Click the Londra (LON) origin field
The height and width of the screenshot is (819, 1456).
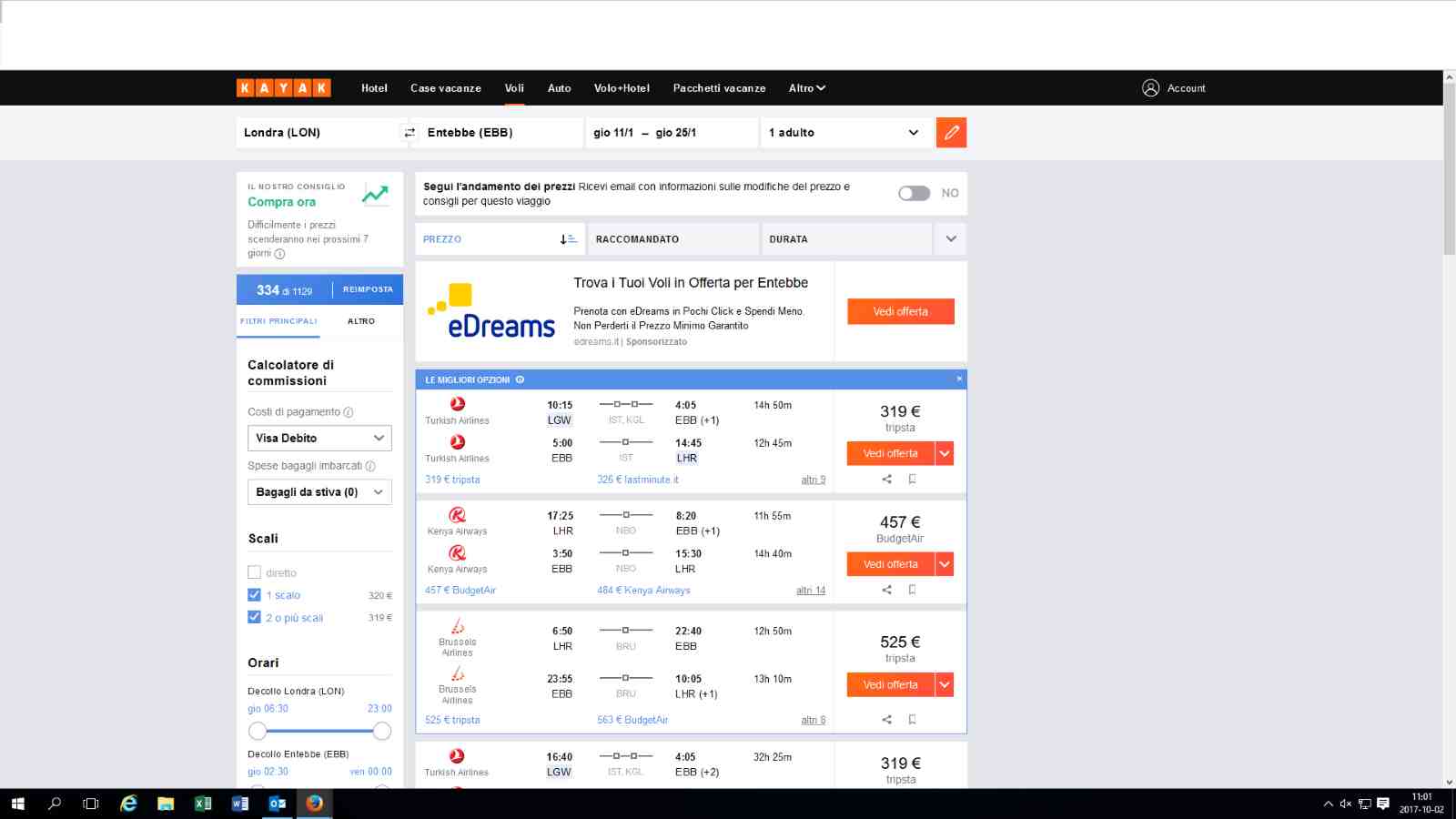318,133
